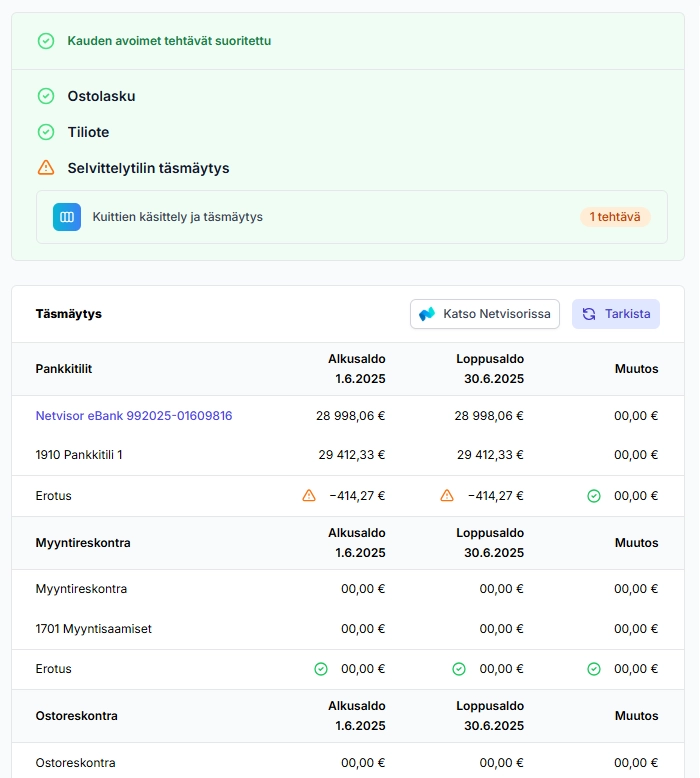Click the green check in Myyntireskontra Erotus Muutos
Screen dimensions: 700x778
594,669
